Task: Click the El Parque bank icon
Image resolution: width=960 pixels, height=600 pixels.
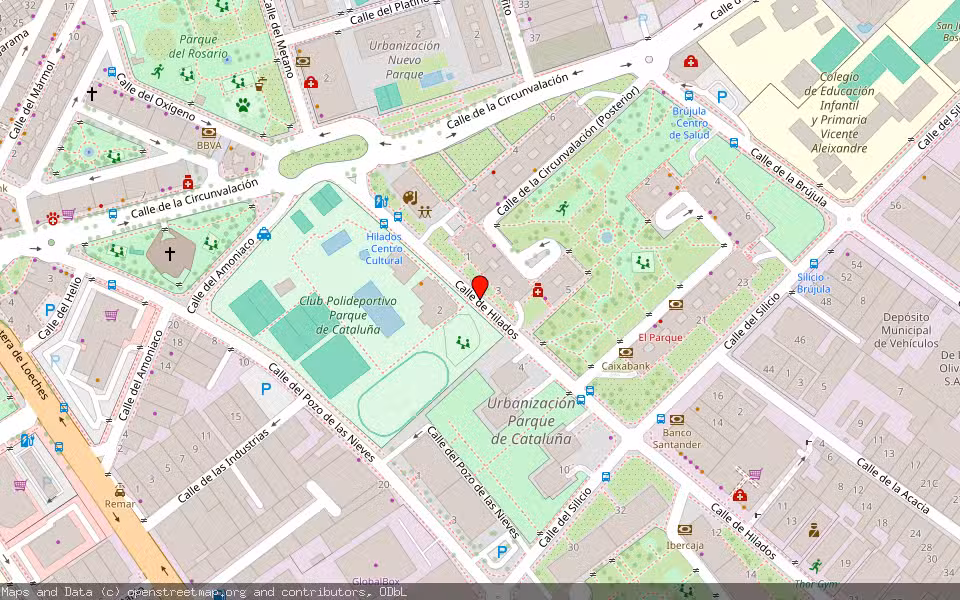Action: 677,304
